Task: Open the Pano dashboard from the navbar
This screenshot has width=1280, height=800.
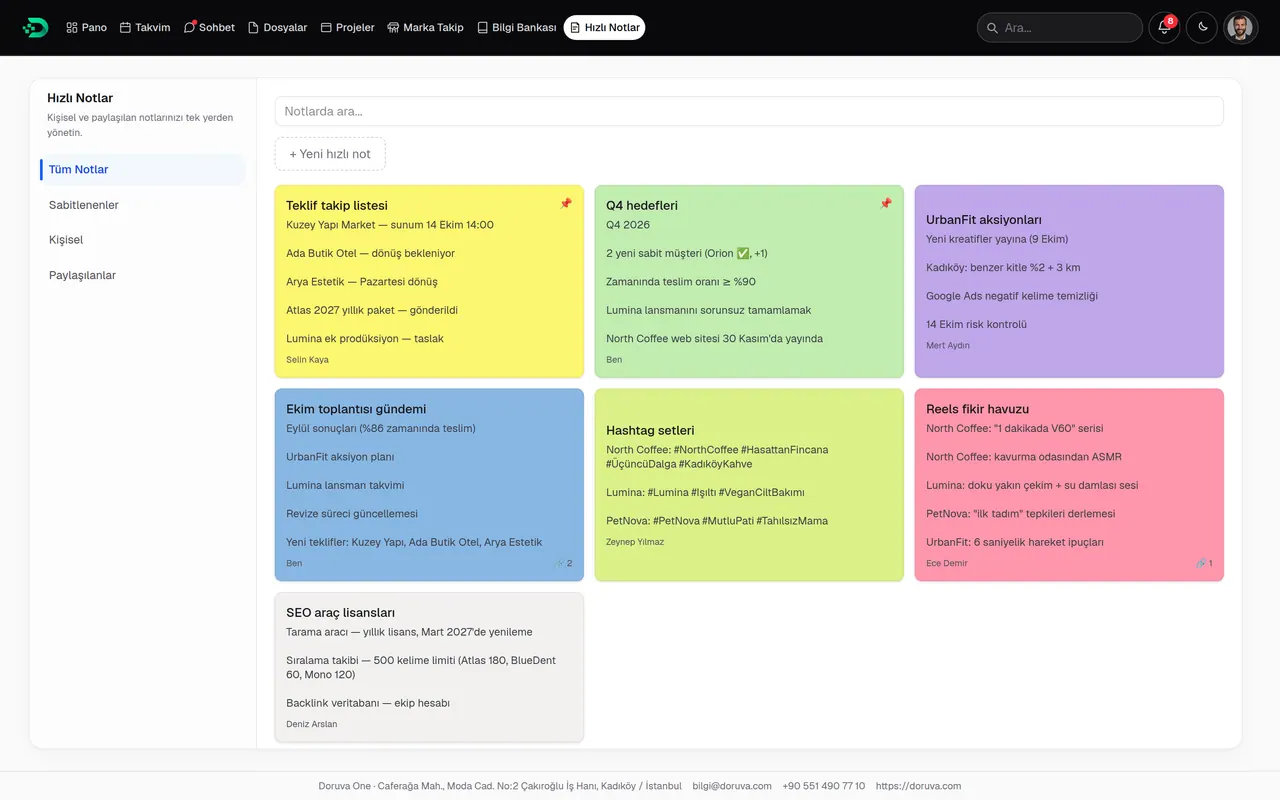Action: coord(86,27)
